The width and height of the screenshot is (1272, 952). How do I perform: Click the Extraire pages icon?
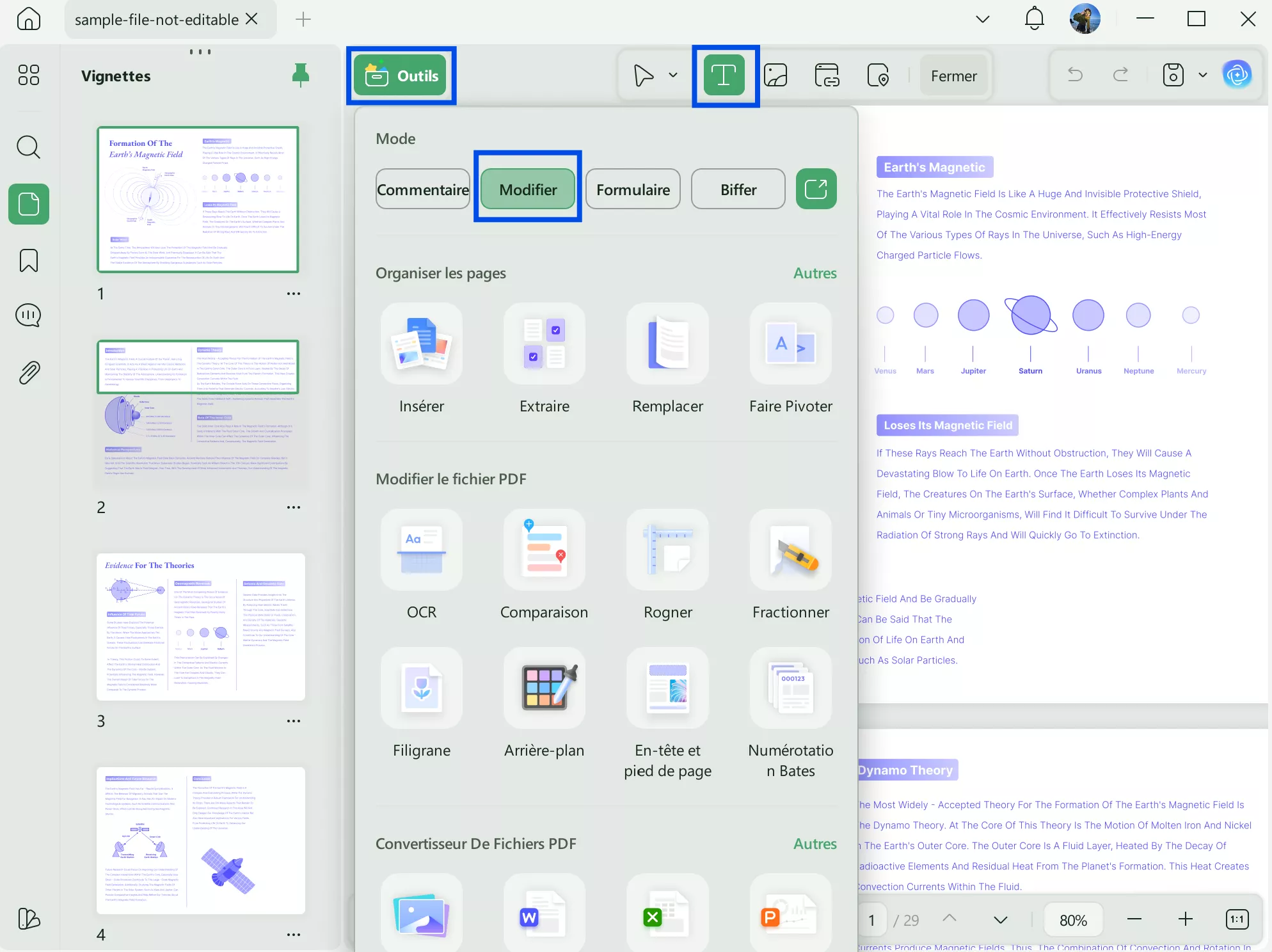[x=544, y=344]
